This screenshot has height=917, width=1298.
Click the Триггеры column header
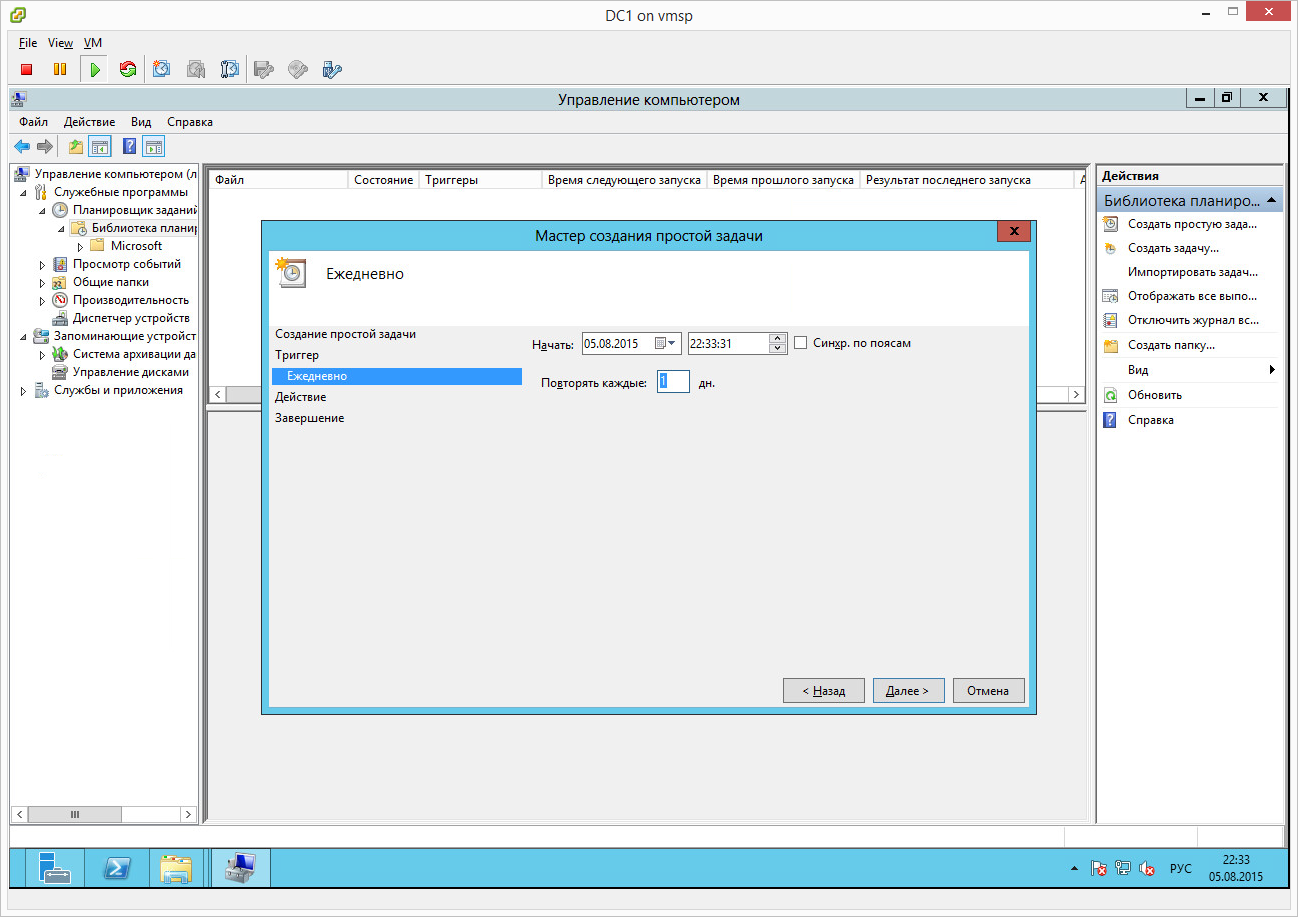coord(480,180)
